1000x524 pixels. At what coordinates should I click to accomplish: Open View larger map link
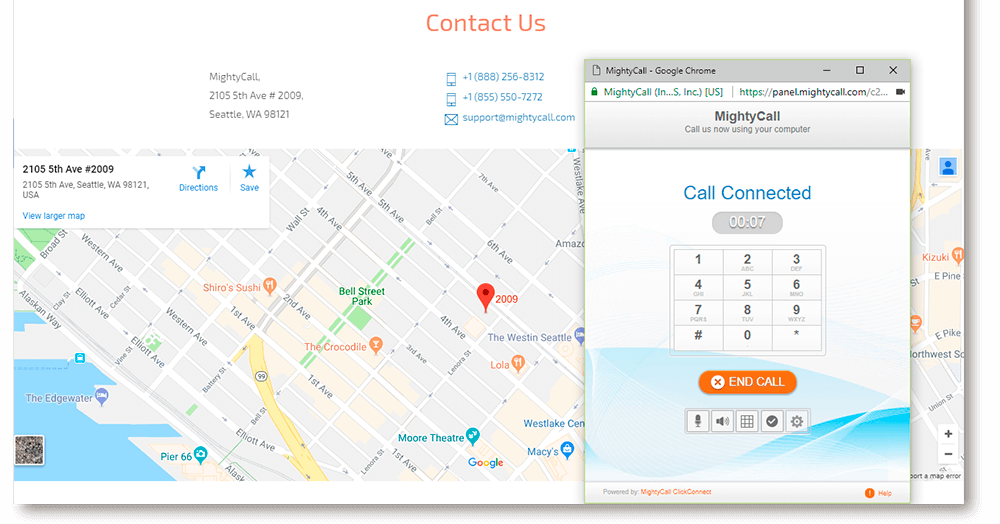coord(54,215)
